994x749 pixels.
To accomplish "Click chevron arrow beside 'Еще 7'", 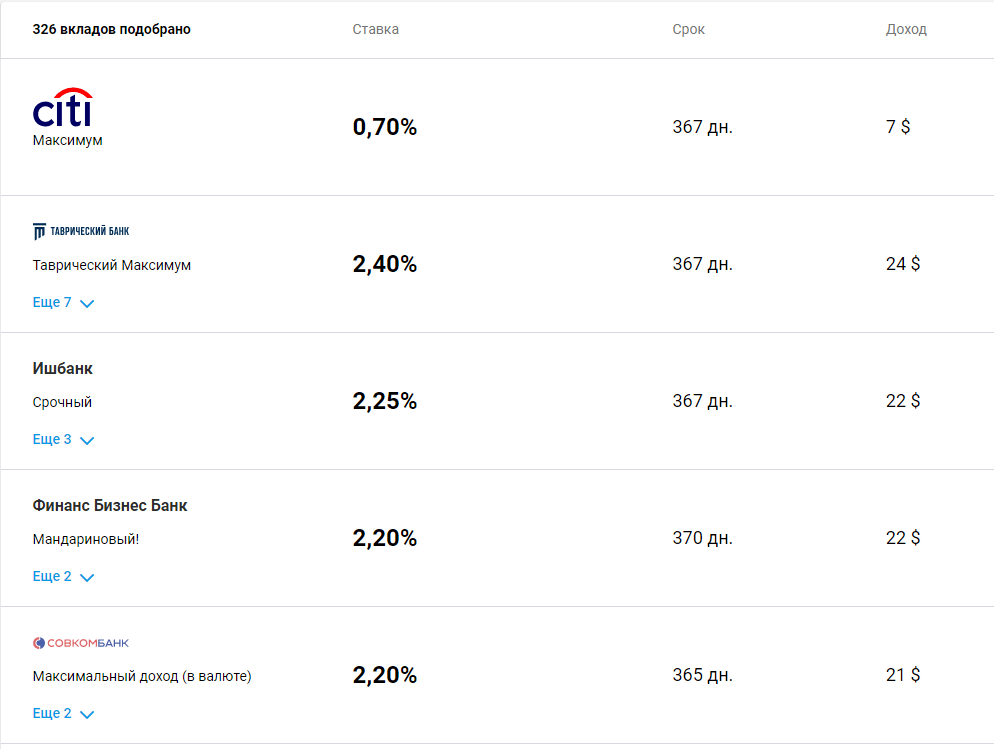I will (x=87, y=303).
